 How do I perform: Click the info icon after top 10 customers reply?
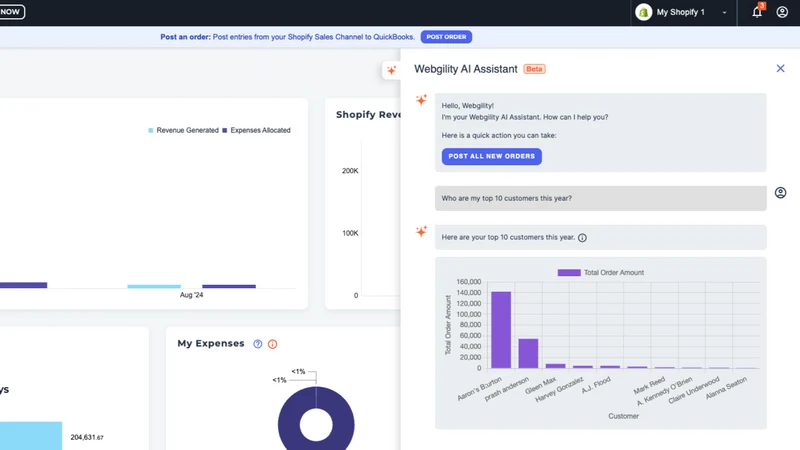coord(582,238)
